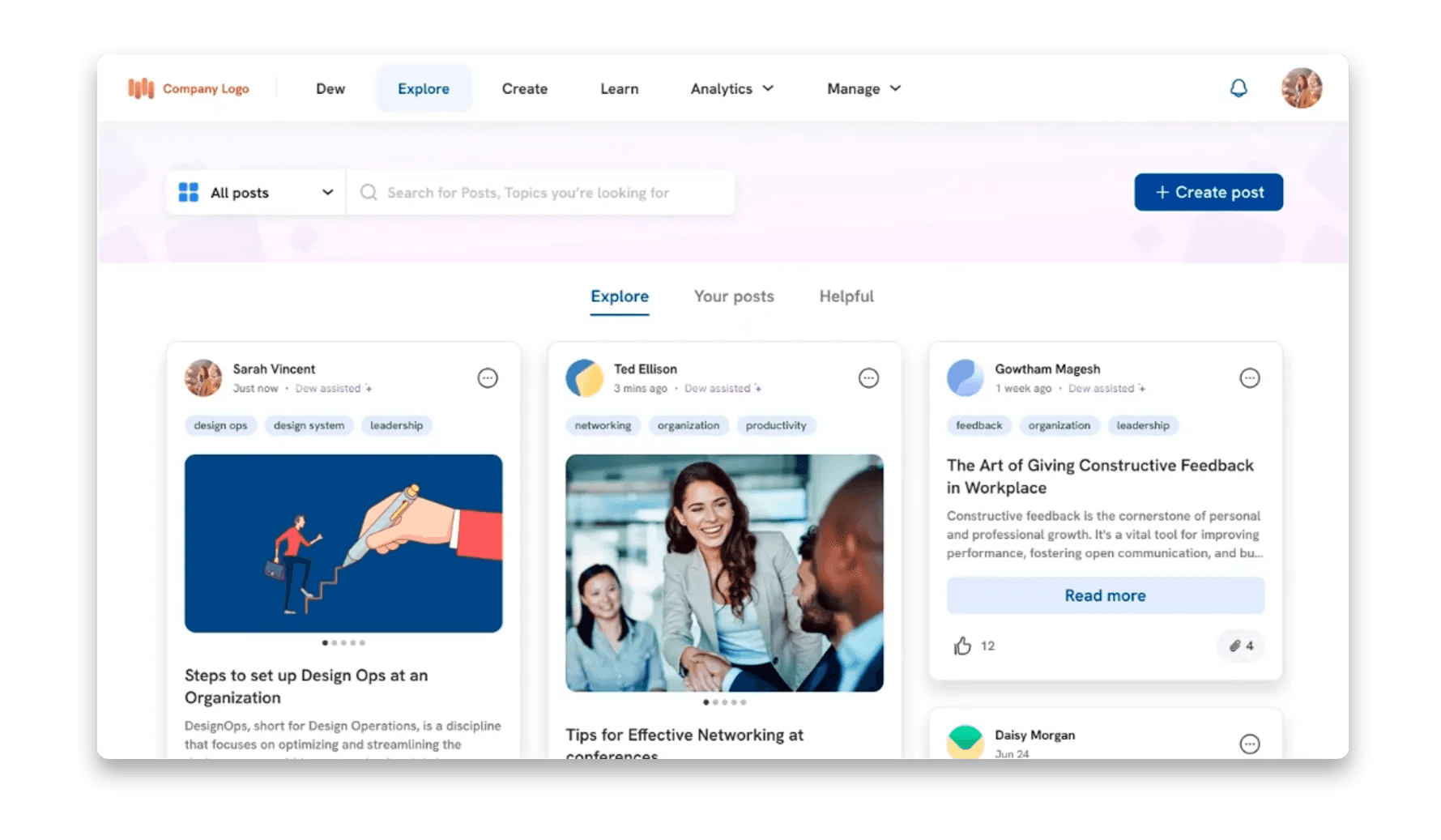Open 'Tips for Effective Networking' title

pyautogui.click(x=684, y=742)
